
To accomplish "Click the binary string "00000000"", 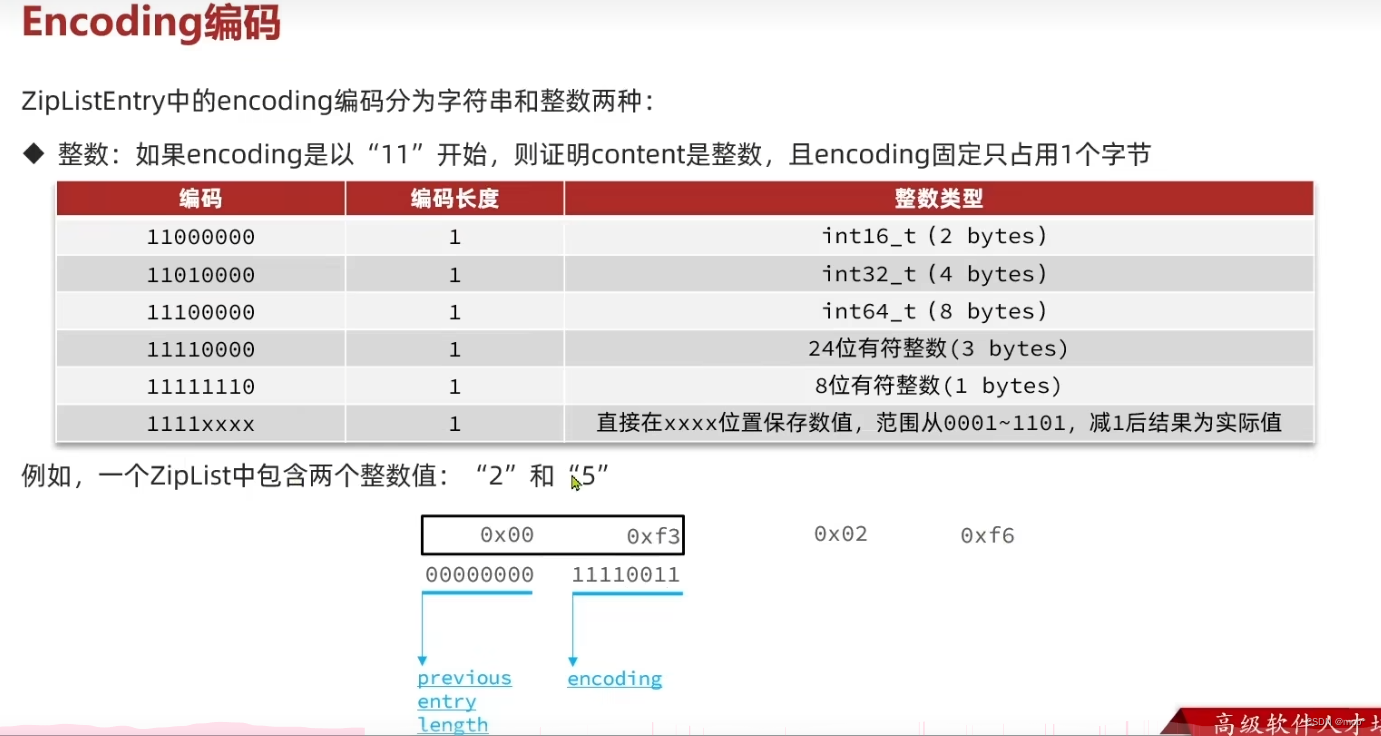I will click(x=480, y=575).
